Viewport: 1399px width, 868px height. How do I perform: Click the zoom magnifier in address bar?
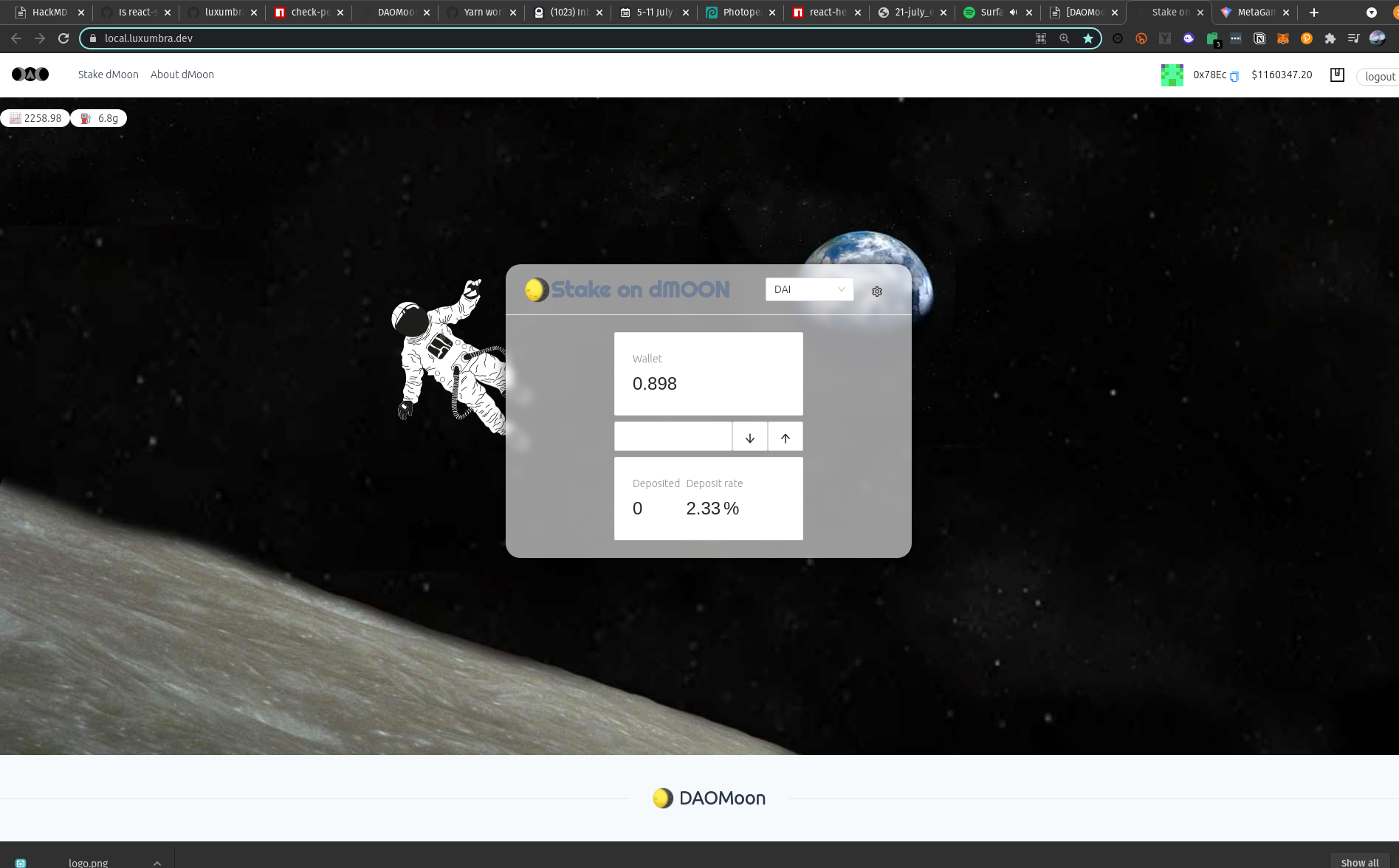pyautogui.click(x=1065, y=38)
